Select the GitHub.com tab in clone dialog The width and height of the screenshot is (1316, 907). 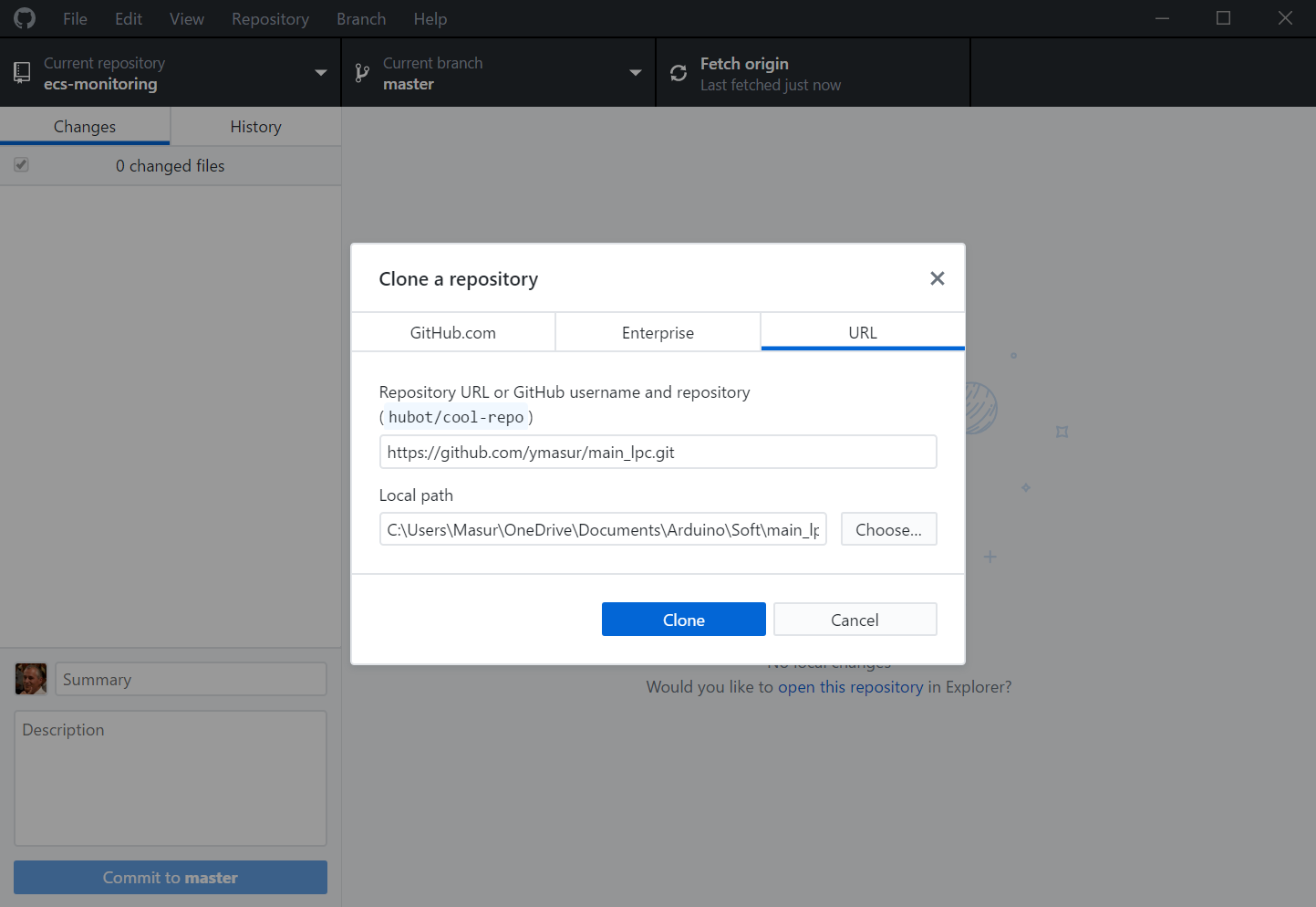click(x=453, y=332)
